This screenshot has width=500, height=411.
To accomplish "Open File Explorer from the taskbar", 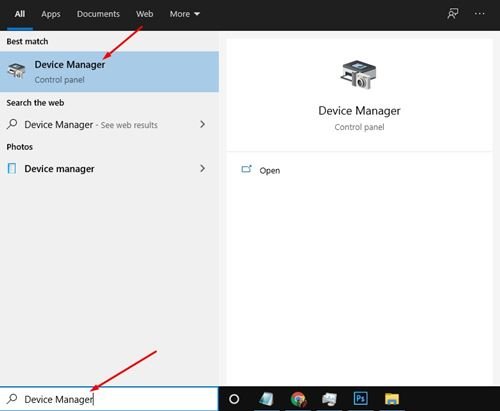I will 392,399.
